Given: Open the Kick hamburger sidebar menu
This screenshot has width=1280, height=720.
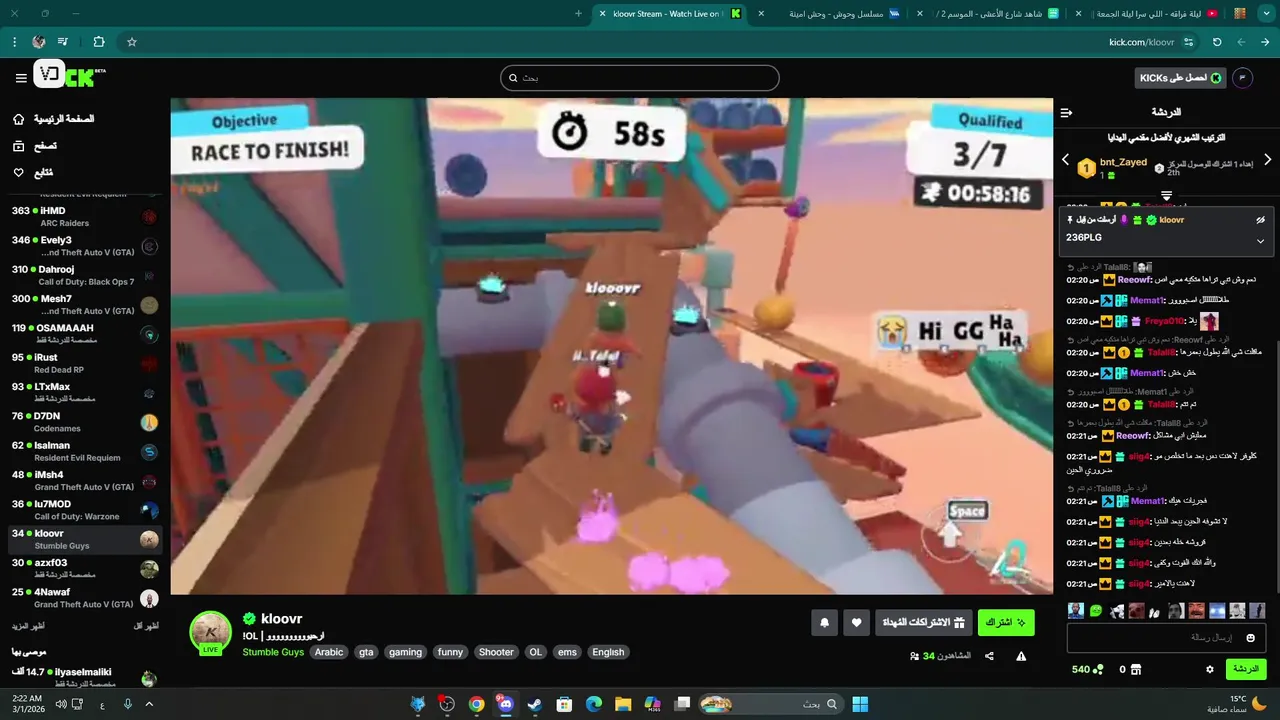Looking at the screenshot, I should click(x=21, y=78).
